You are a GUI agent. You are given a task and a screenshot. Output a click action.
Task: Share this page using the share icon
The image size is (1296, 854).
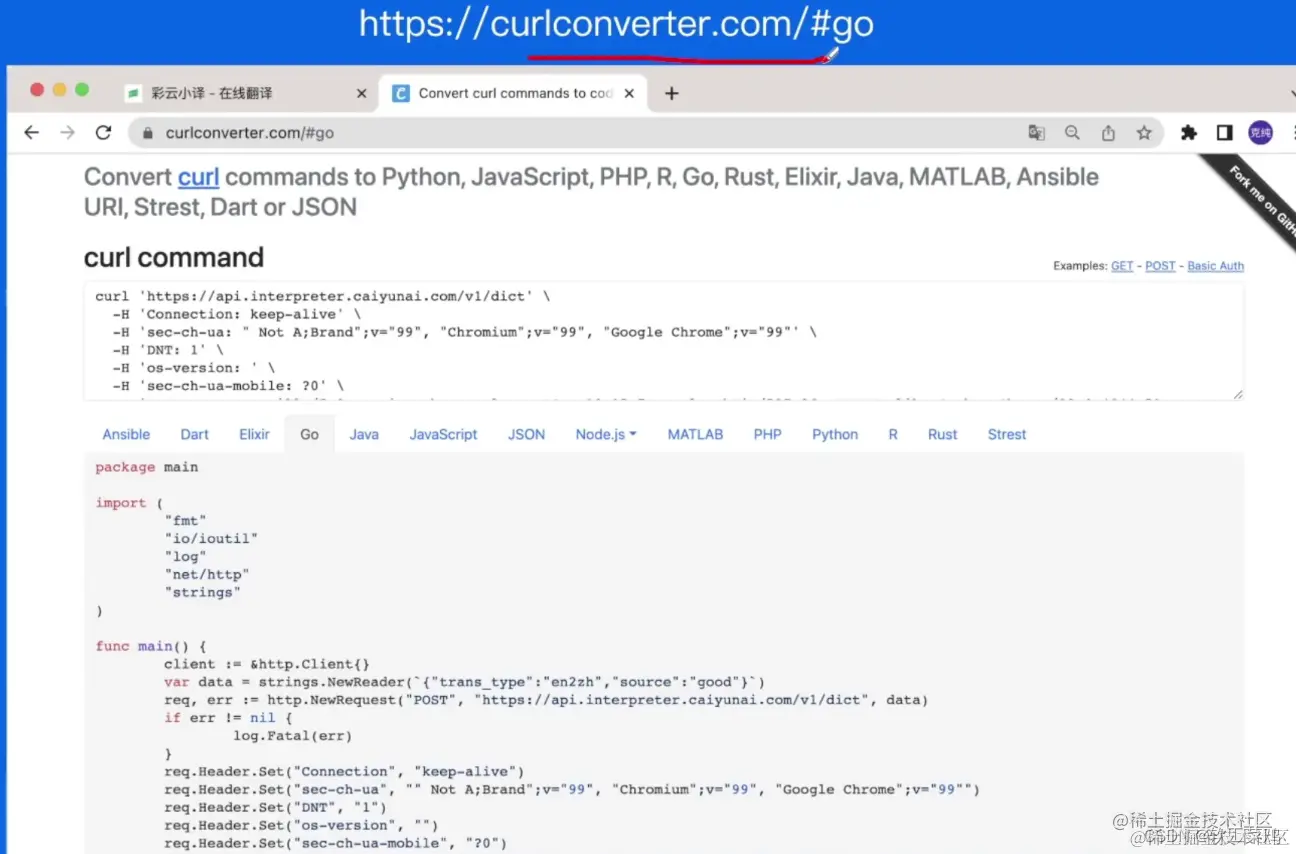(x=1108, y=133)
